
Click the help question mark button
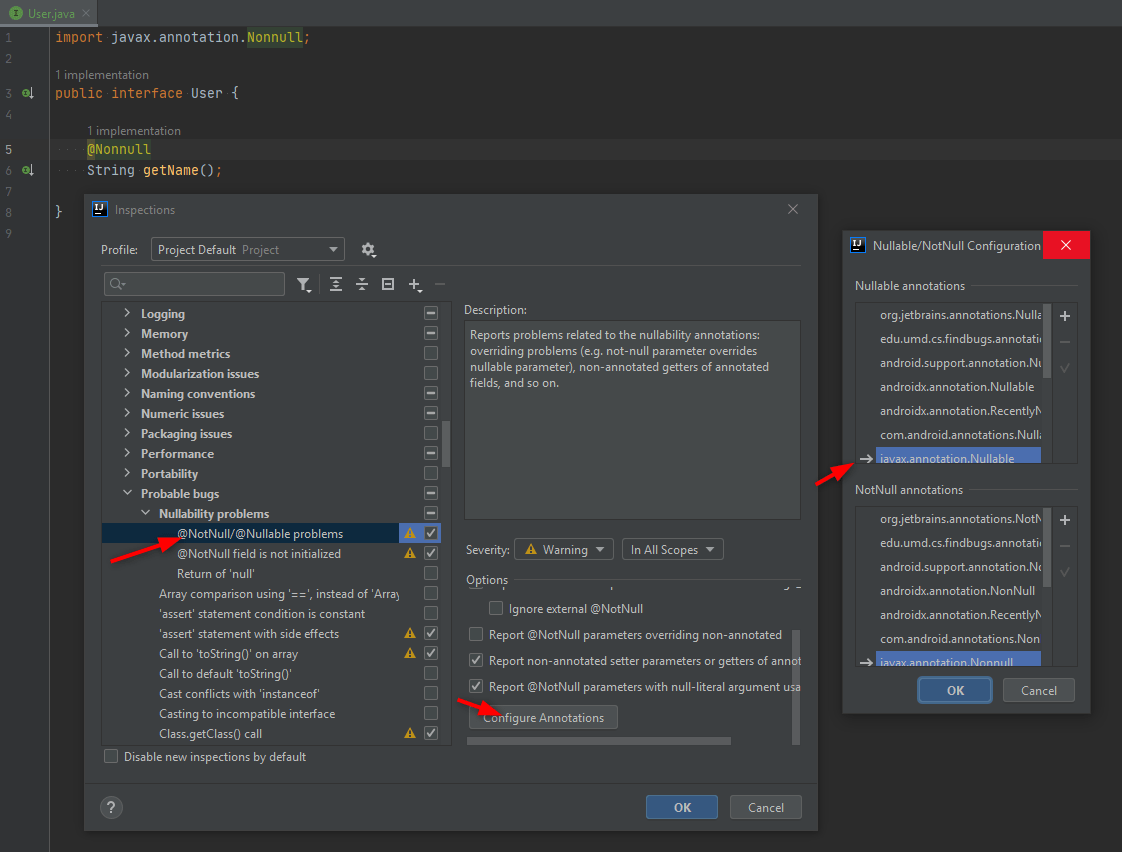click(113, 807)
